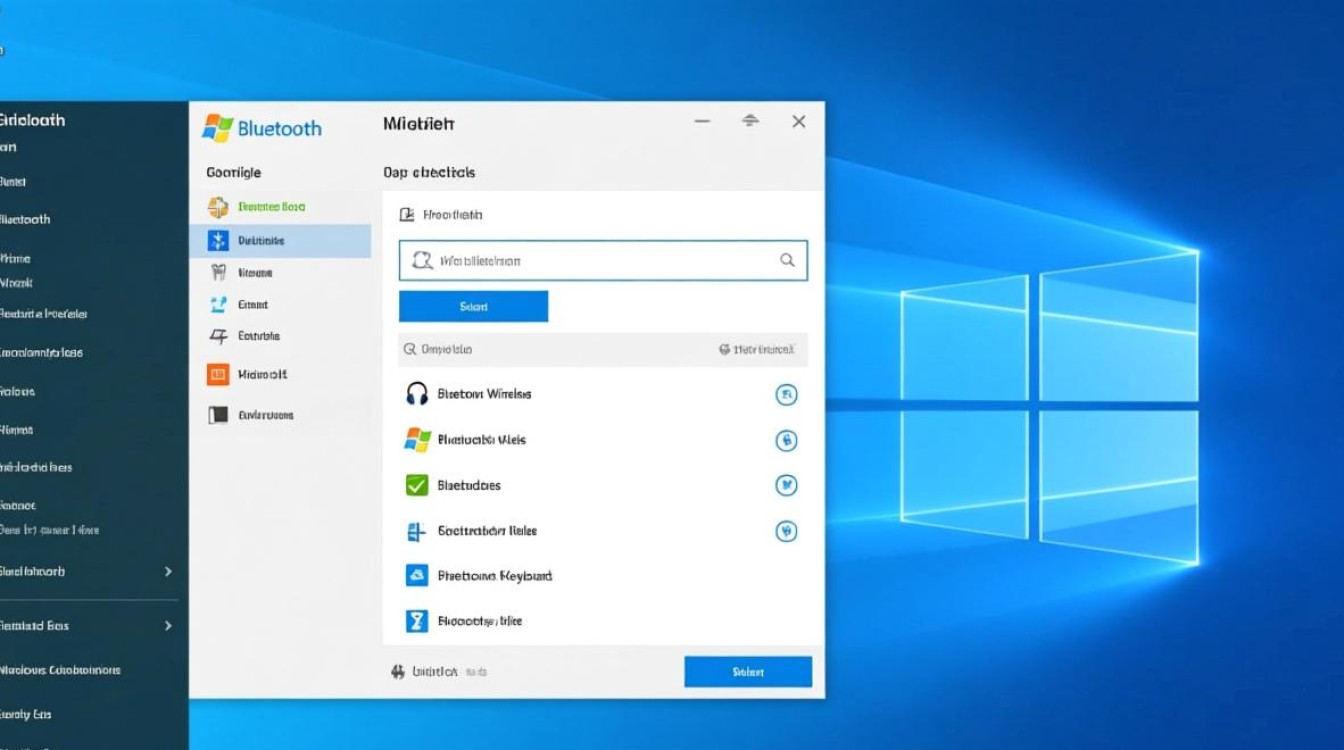Viewport: 1344px width, 750px height.
Task: Toggle the circular button on headphones device row
Action: pyautogui.click(x=787, y=395)
